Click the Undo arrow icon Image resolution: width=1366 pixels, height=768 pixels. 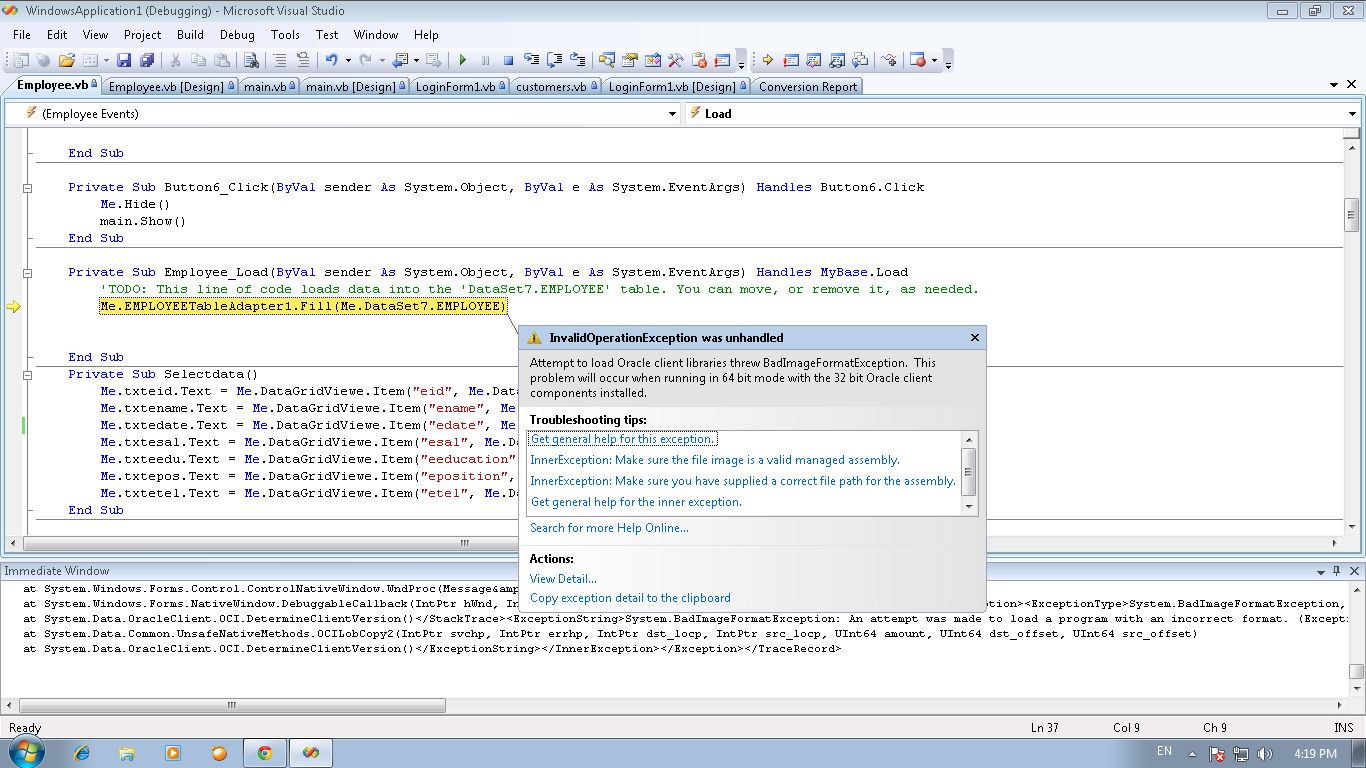click(x=331, y=60)
